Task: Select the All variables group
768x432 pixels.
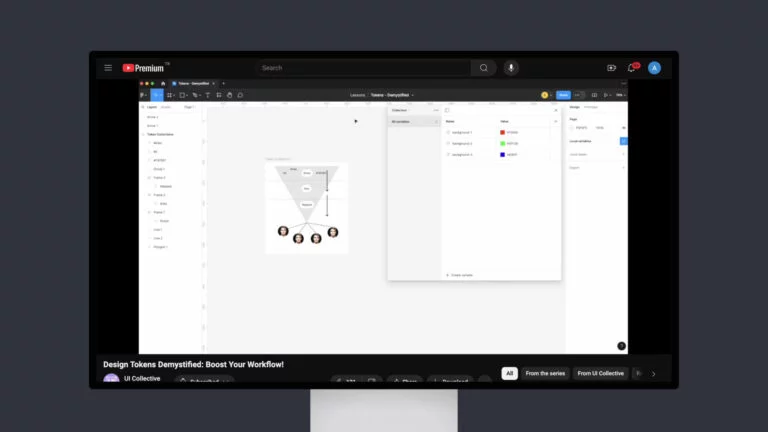Action: pos(414,121)
